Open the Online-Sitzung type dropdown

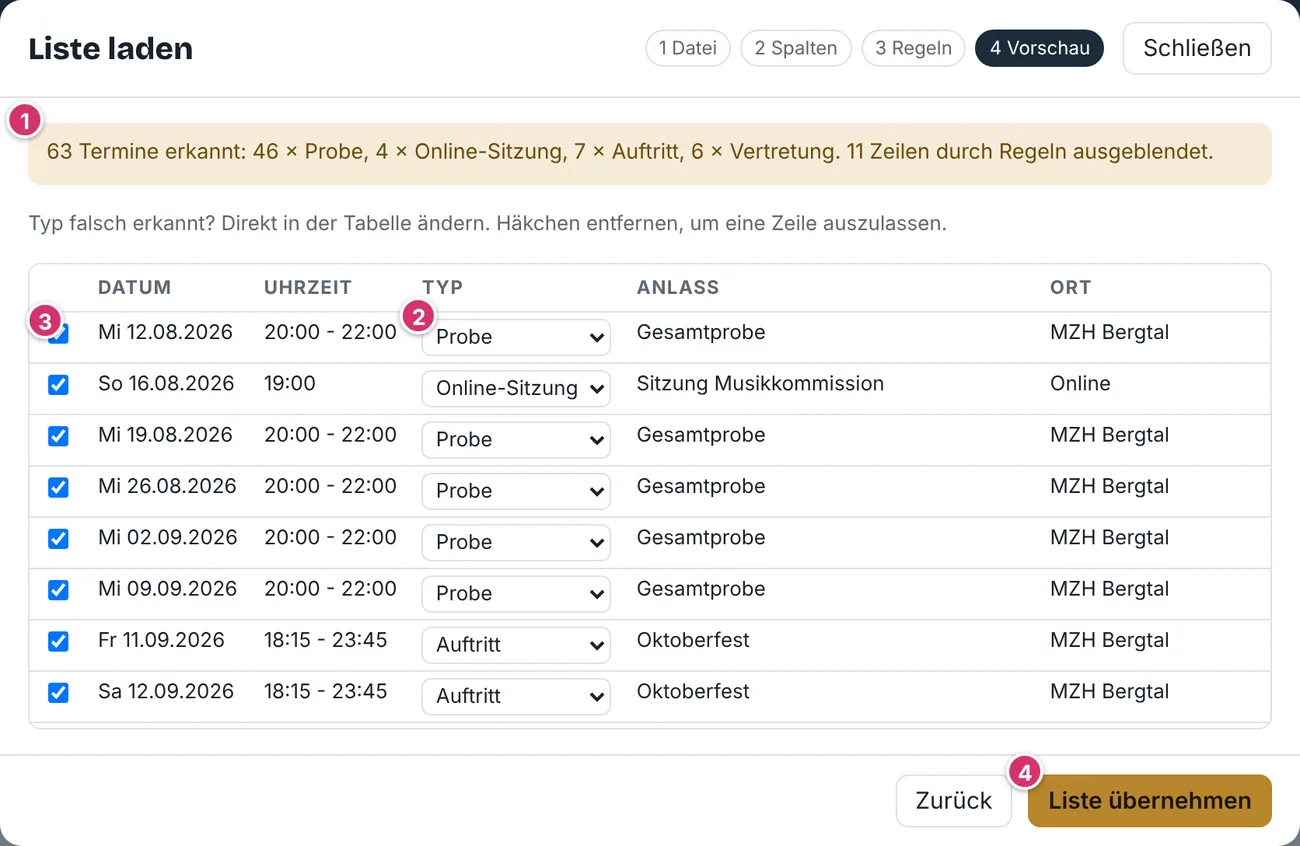(516, 388)
